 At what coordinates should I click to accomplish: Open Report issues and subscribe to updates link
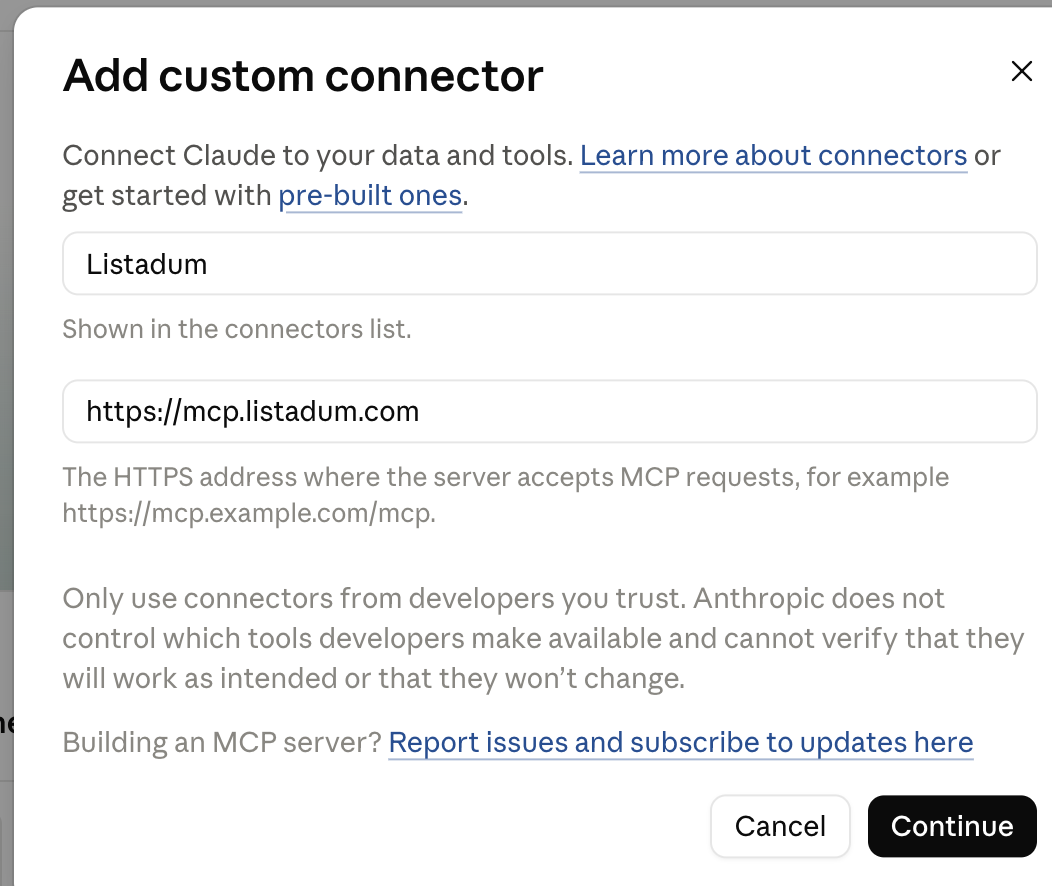pos(680,742)
